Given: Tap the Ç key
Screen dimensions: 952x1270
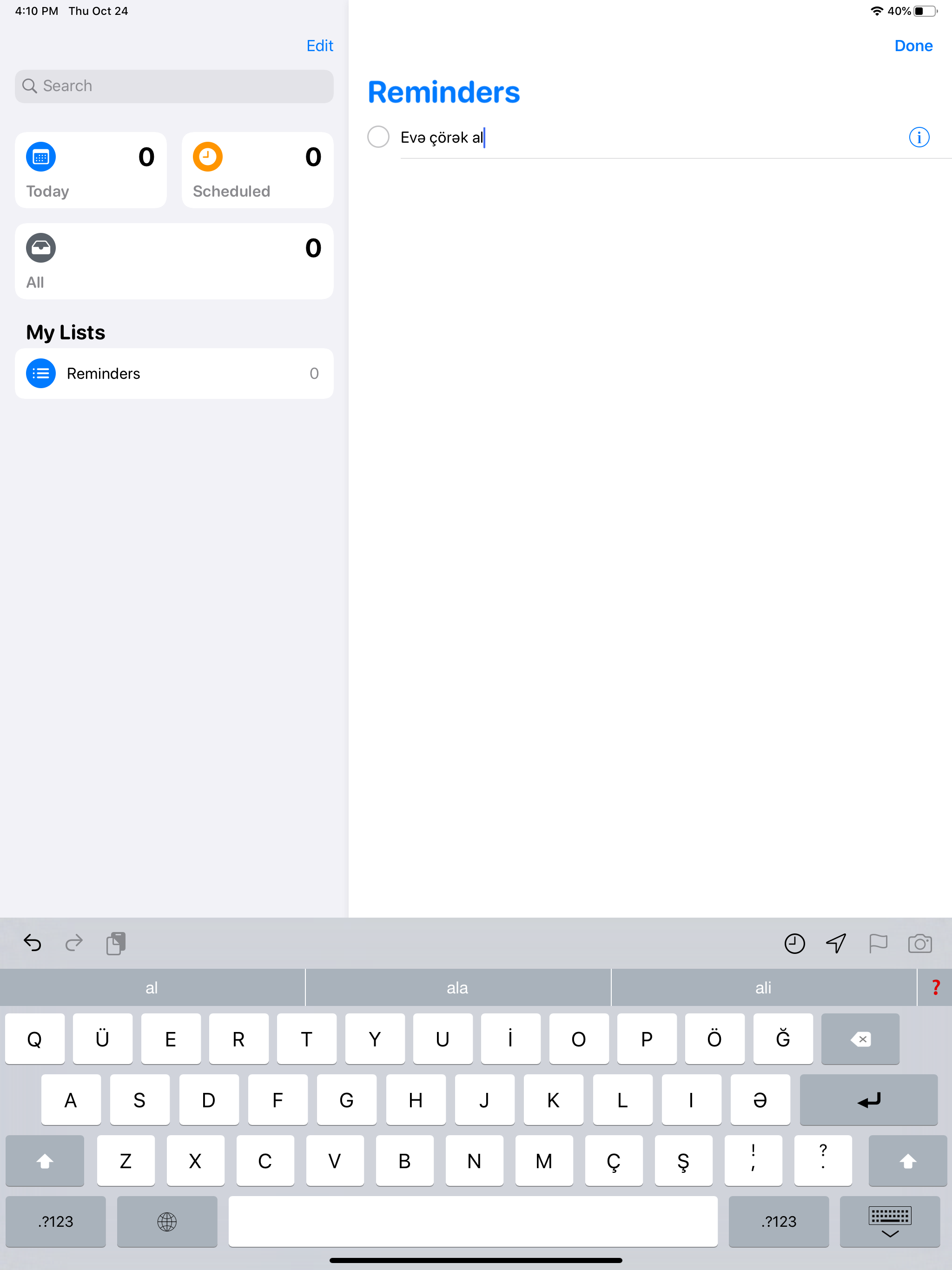Looking at the screenshot, I should click(614, 1160).
